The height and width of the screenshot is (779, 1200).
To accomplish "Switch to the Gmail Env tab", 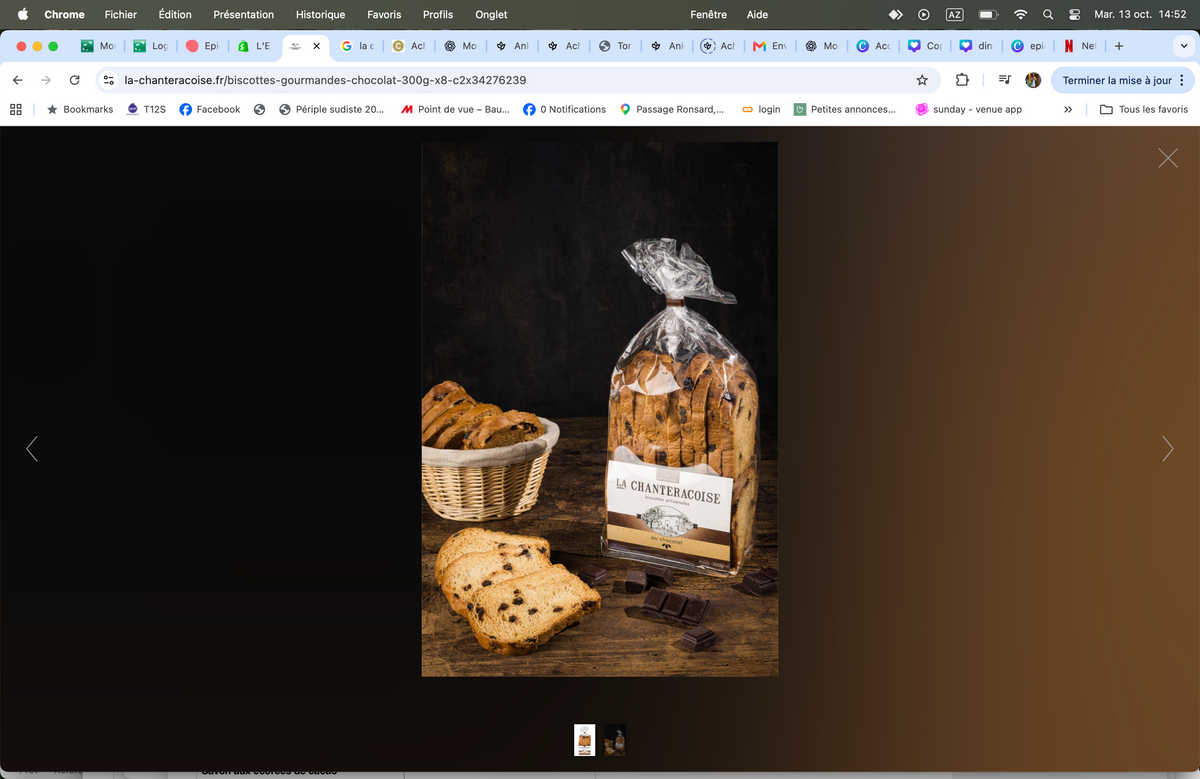I will (x=771, y=46).
